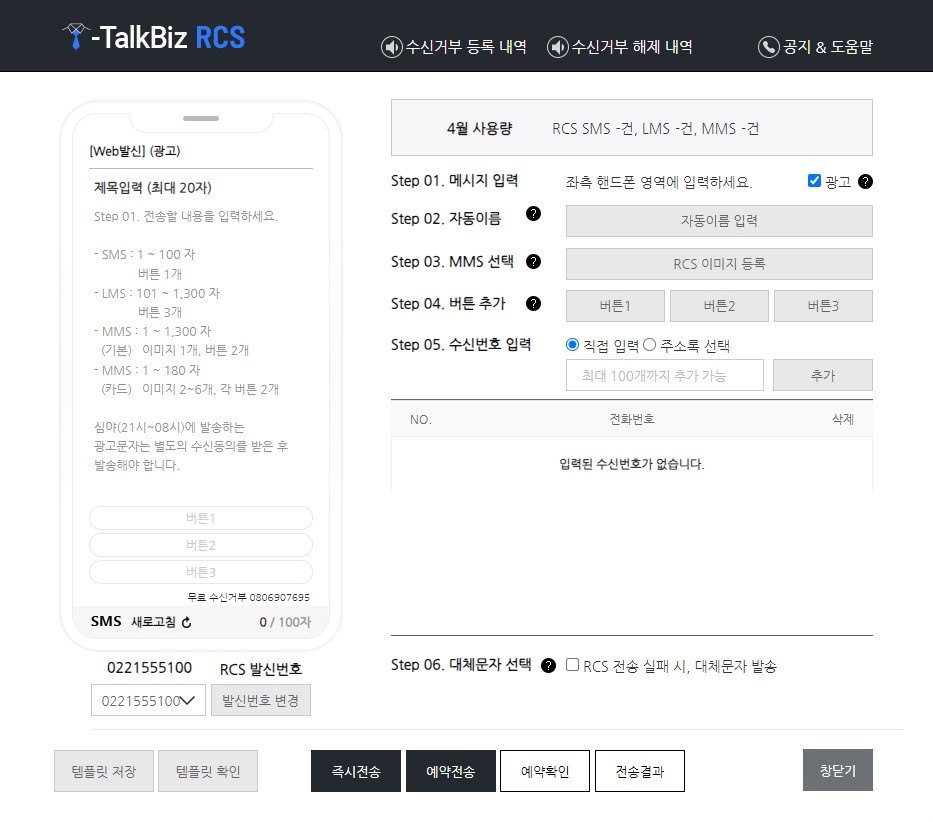Click the 예약전송 button
This screenshot has width=933, height=822.
[450, 770]
